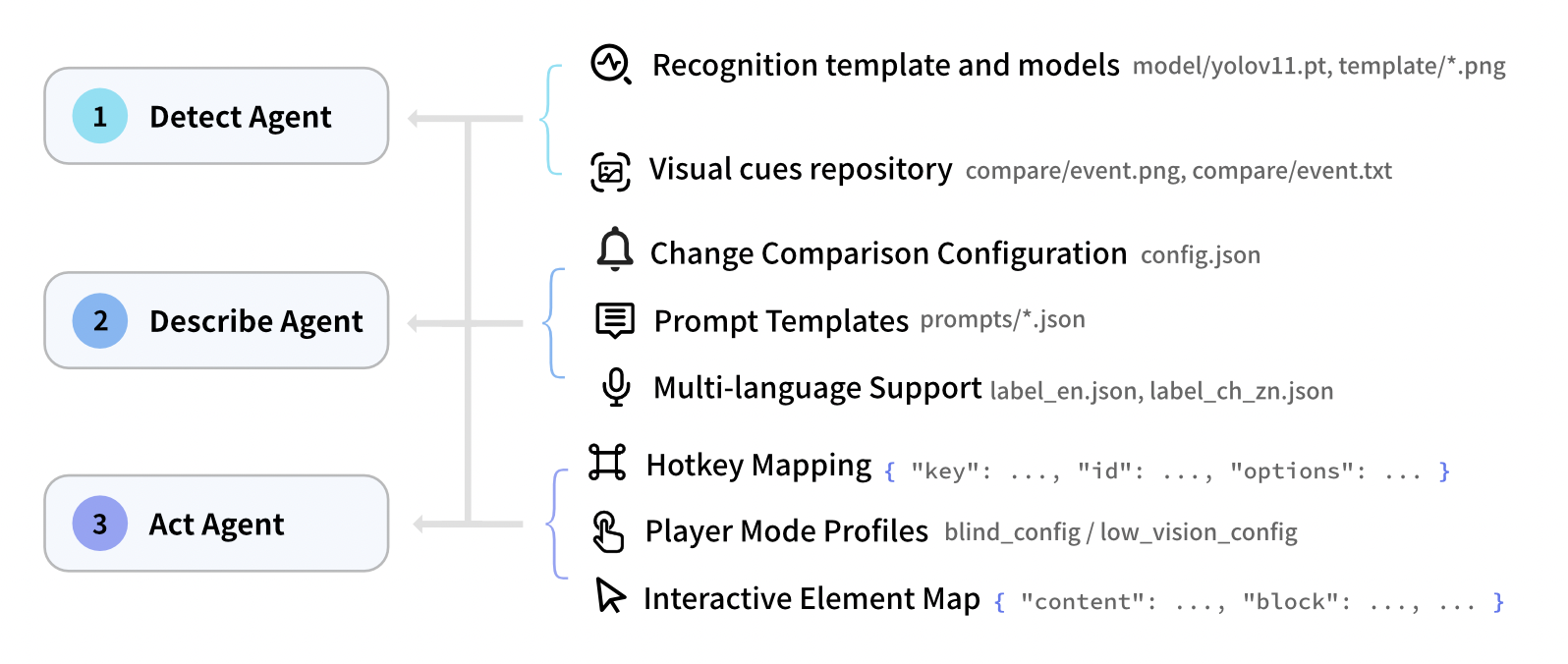Click the hand pointer icon for Player Mode Profiles
The width and height of the screenshot is (1568, 664).
[x=608, y=531]
